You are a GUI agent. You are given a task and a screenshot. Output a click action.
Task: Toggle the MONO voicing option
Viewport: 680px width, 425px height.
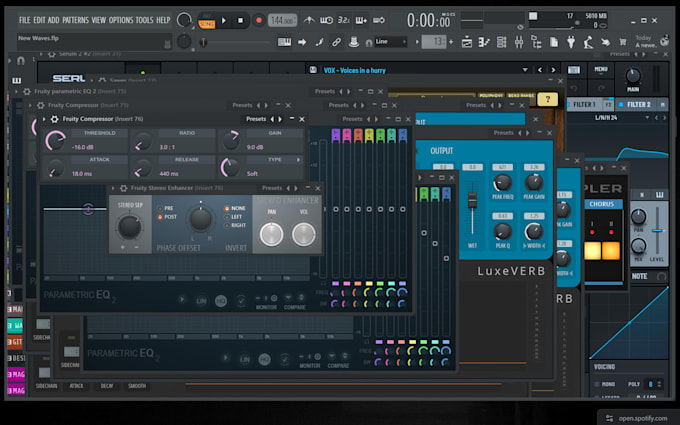(x=605, y=384)
